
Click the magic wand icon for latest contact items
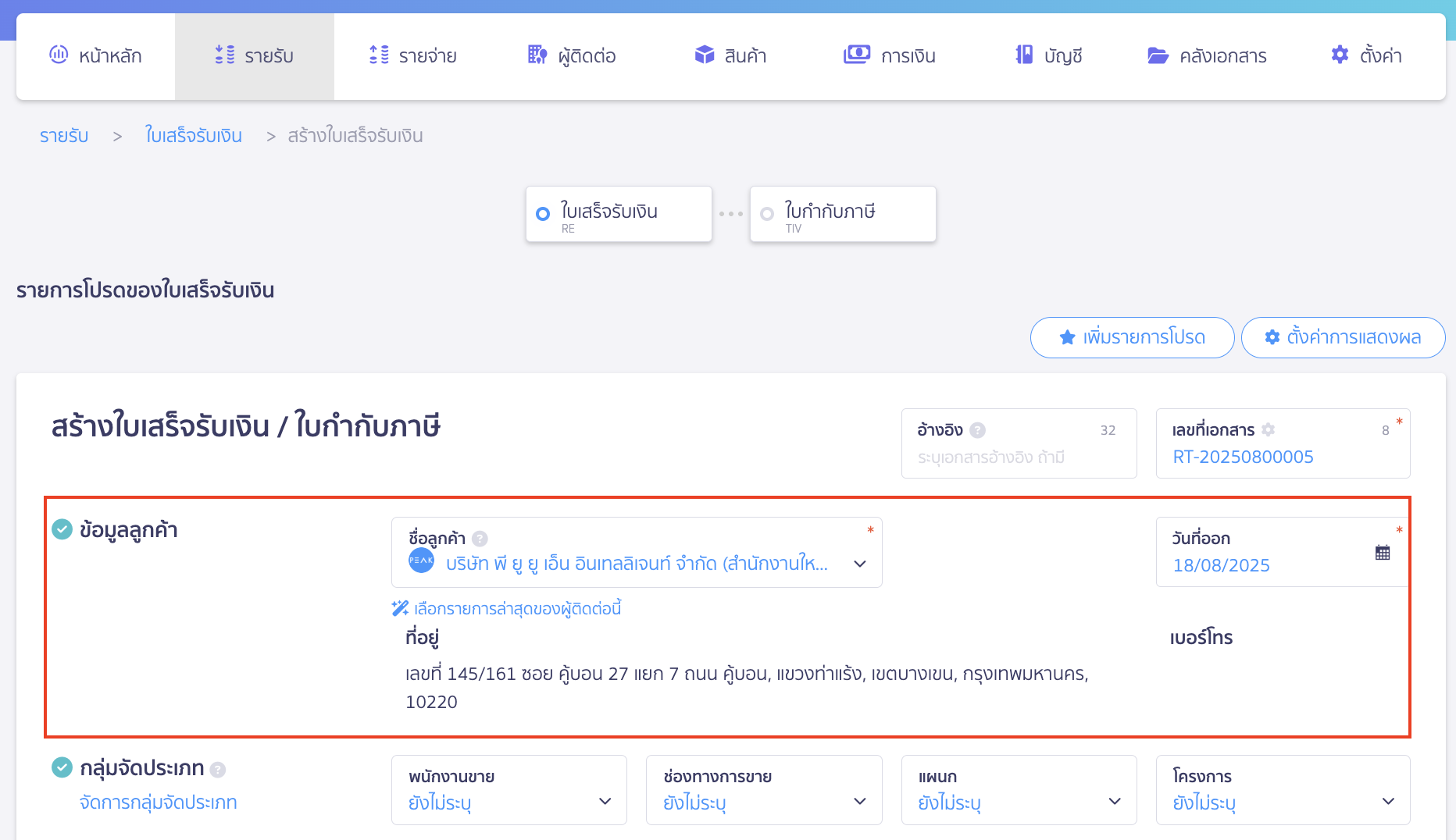[x=400, y=608]
